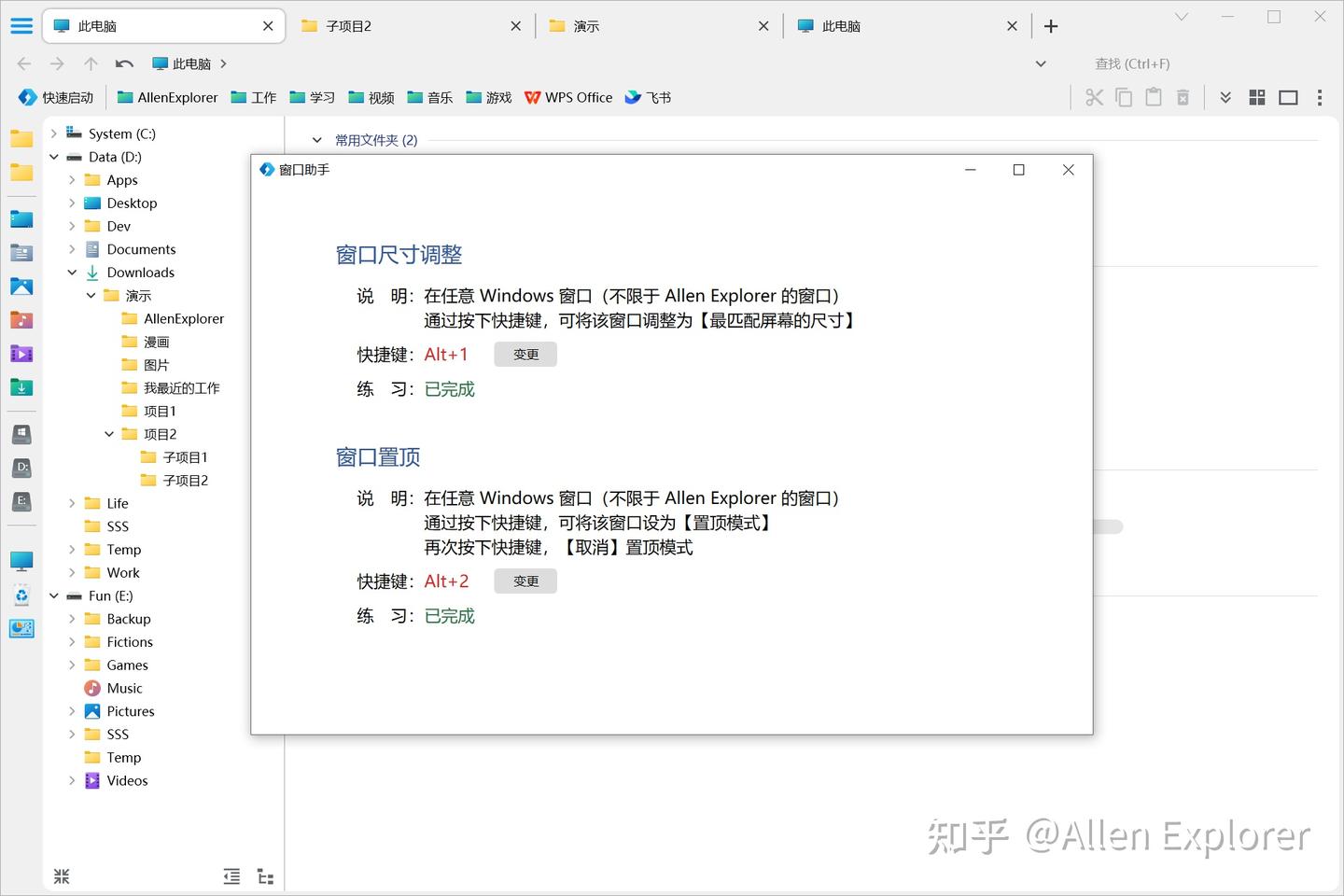
Task: Collapse the 项目2 folder in the tree
Action: point(109,433)
